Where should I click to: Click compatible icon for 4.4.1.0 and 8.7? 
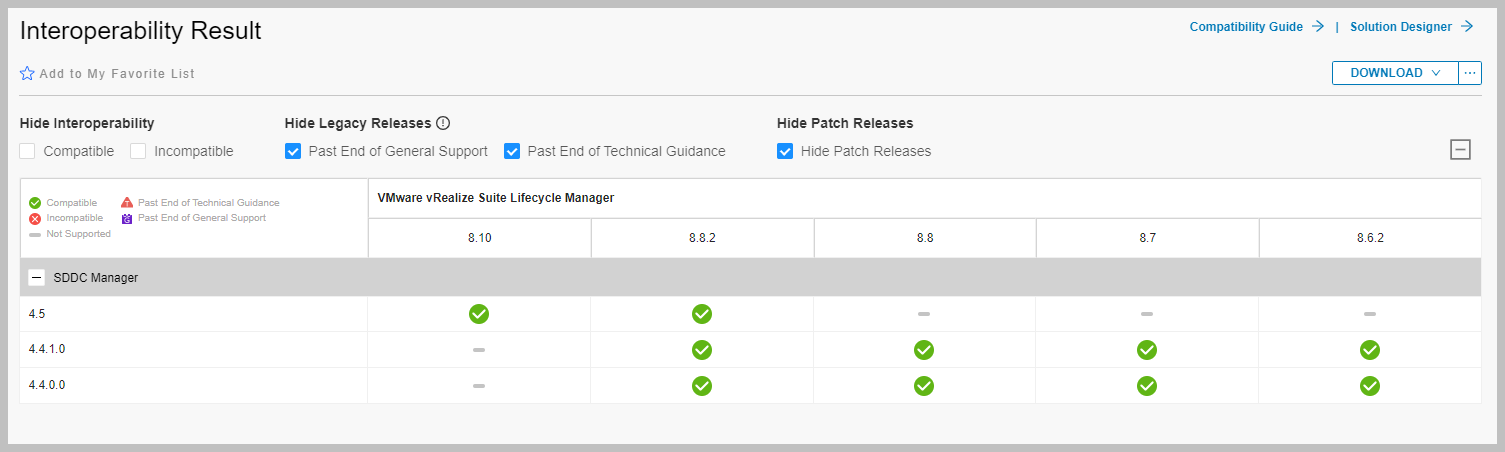tap(1147, 350)
